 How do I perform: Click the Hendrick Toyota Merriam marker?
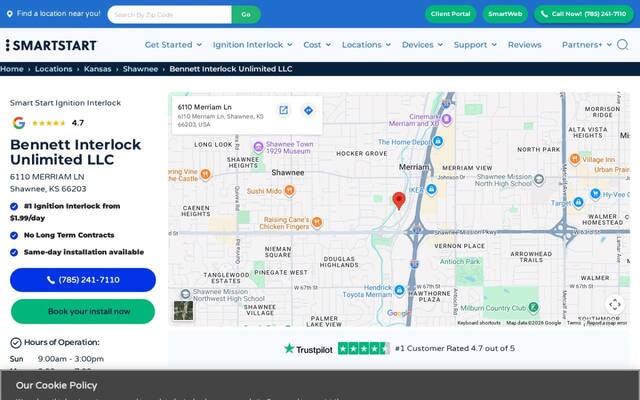point(400,290)
